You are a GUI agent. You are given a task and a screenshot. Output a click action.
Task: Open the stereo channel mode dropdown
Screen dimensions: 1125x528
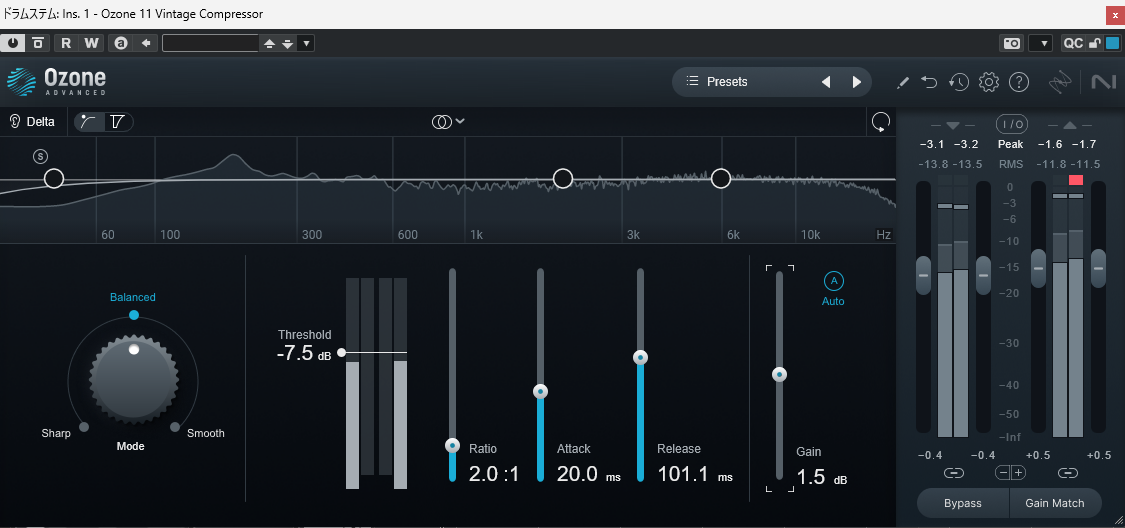[x=448, y=122]
